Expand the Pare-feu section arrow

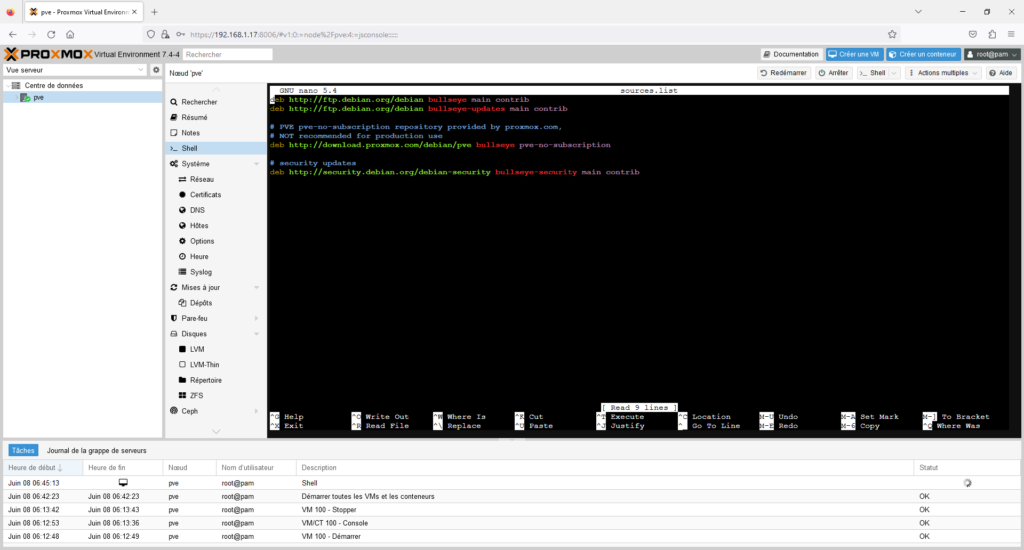256,318
